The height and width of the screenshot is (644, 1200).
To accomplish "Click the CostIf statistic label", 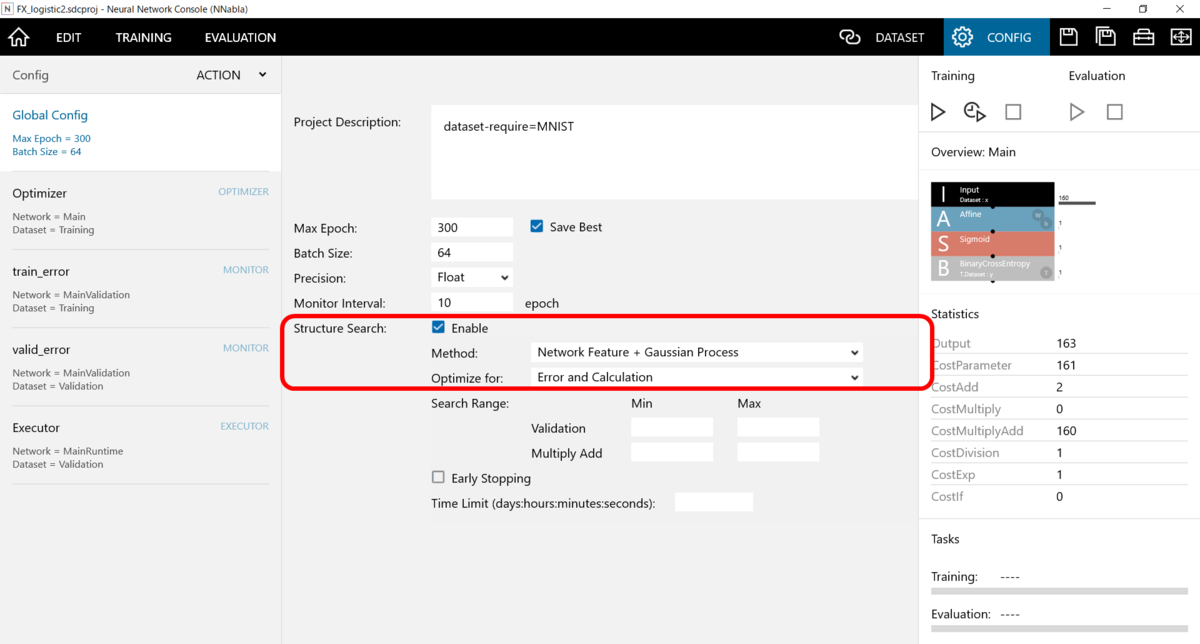I will click(948, 497).
